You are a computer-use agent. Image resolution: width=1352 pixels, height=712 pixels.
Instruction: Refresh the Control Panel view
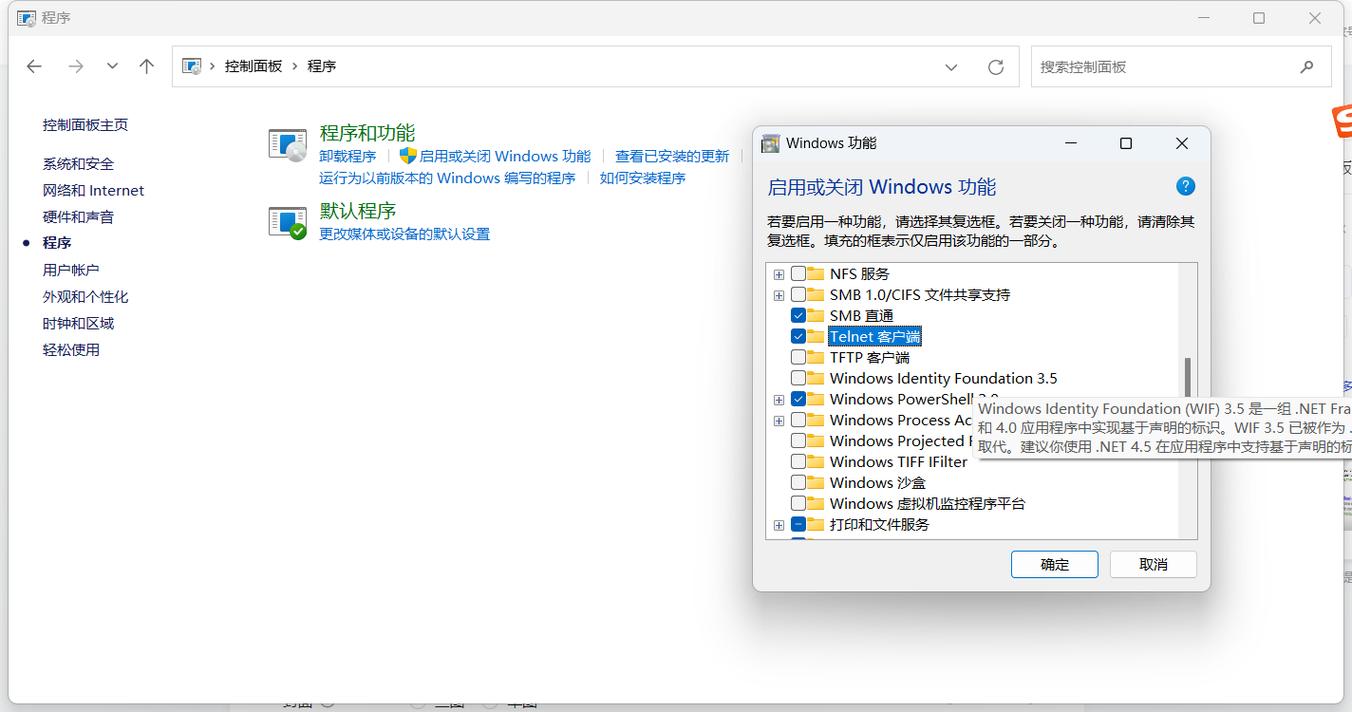click(995, 67)
